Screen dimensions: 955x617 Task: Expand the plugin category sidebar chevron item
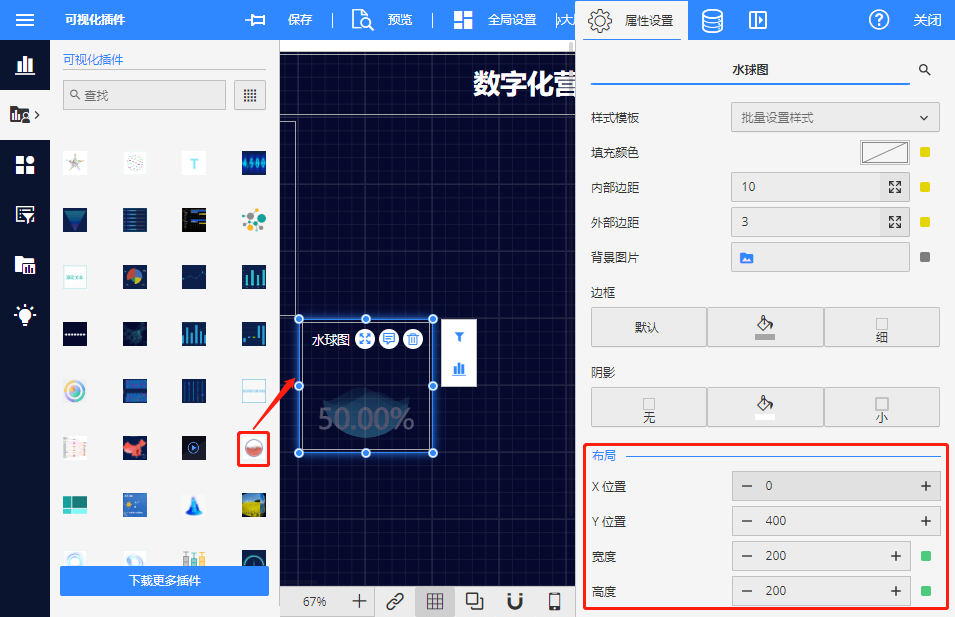(x=25, y=115)
